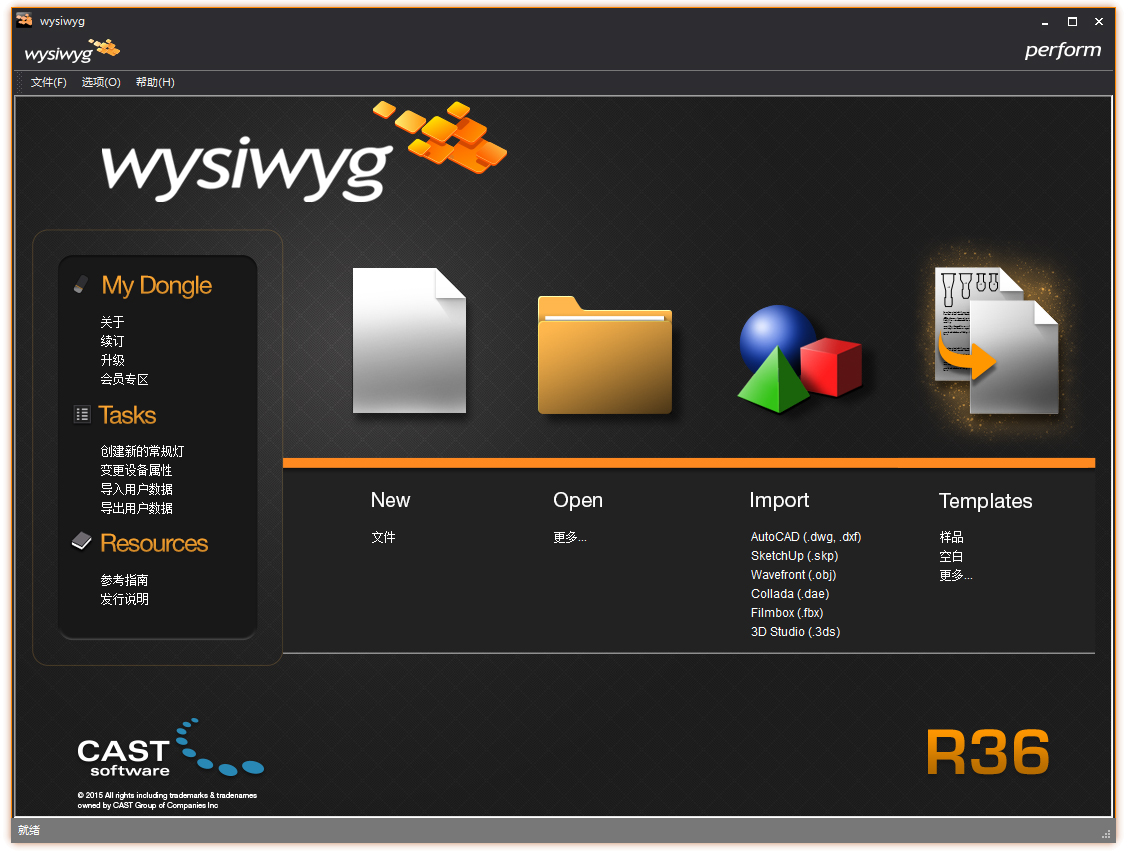Open the 帮助(H) menu
This screenshot has height=852, width=1130.
153,82
